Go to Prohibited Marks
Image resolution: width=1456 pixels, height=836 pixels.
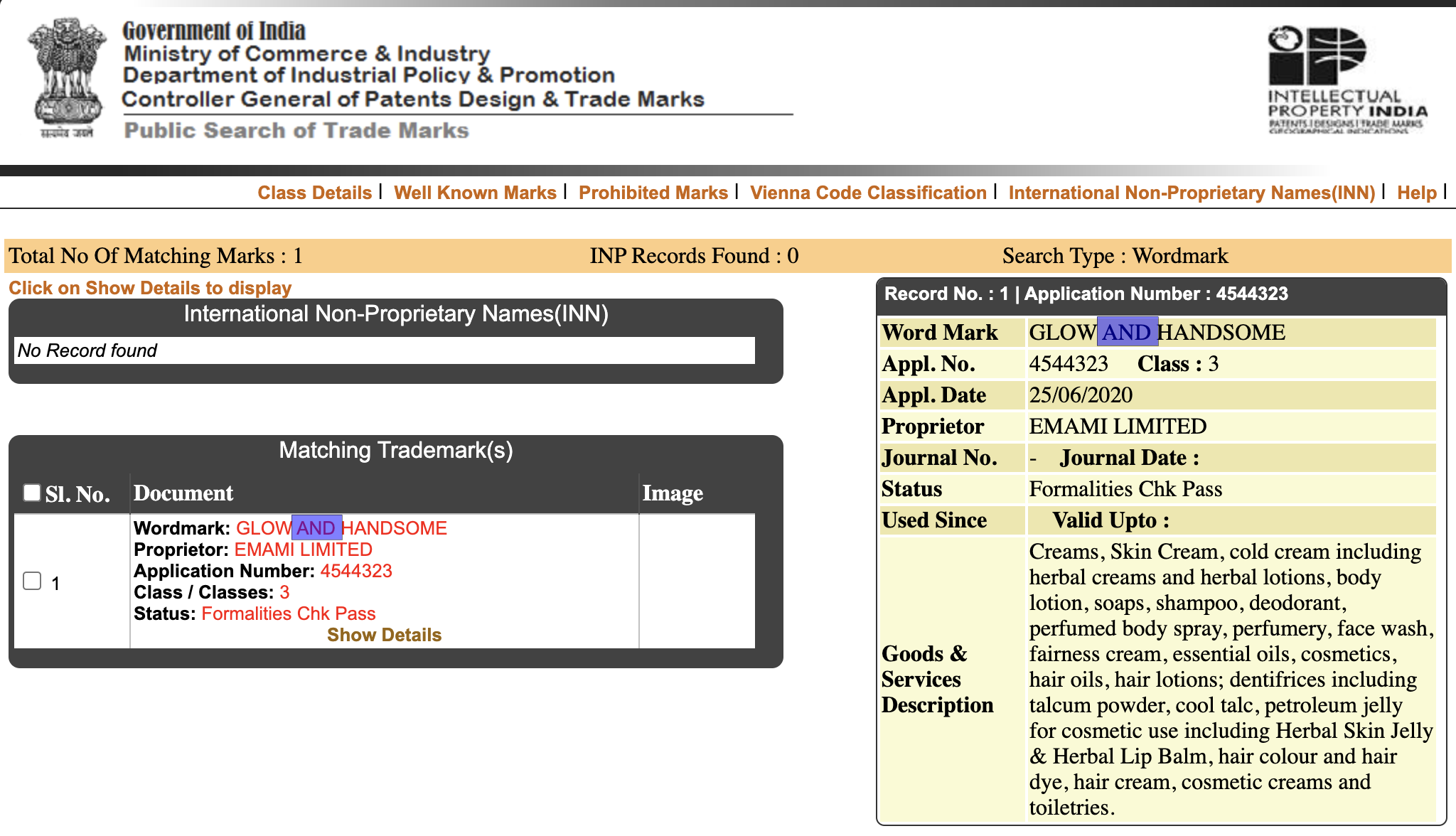(x=653, y=193)
